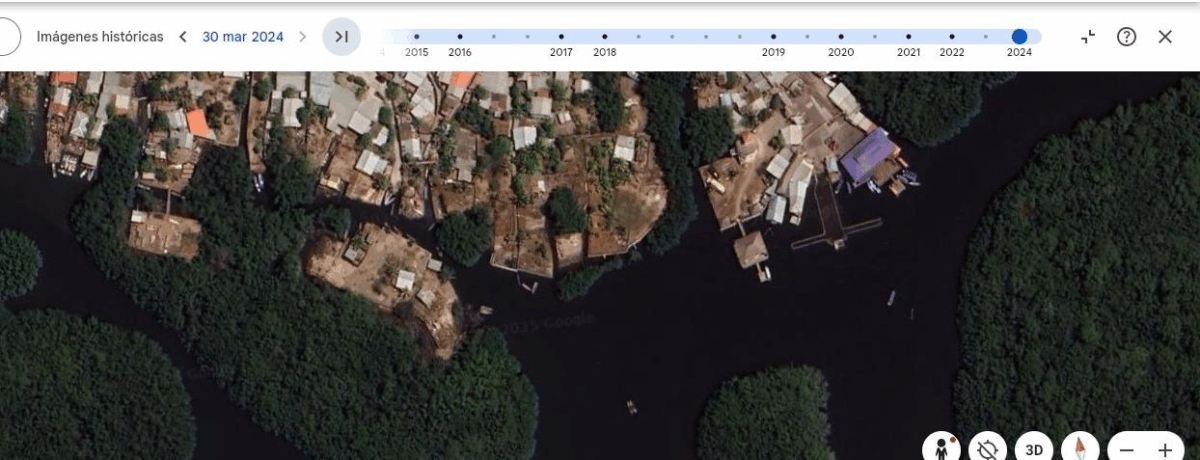This screenshot has height=460, width=1200.
Task: Open the help icon
Action: tap(1126, 37)
